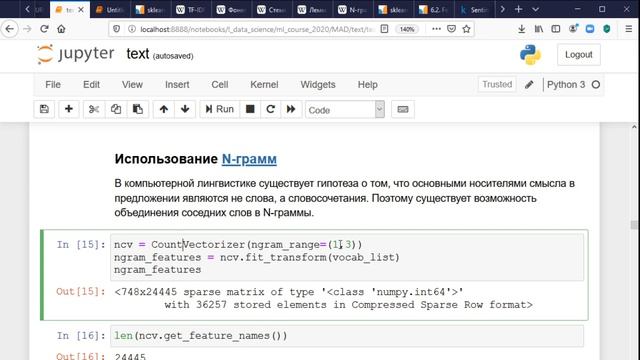Switch to the Sent Kaggle tab
Image resolution: width=640 pixels, height=360 pixels.
474,9
